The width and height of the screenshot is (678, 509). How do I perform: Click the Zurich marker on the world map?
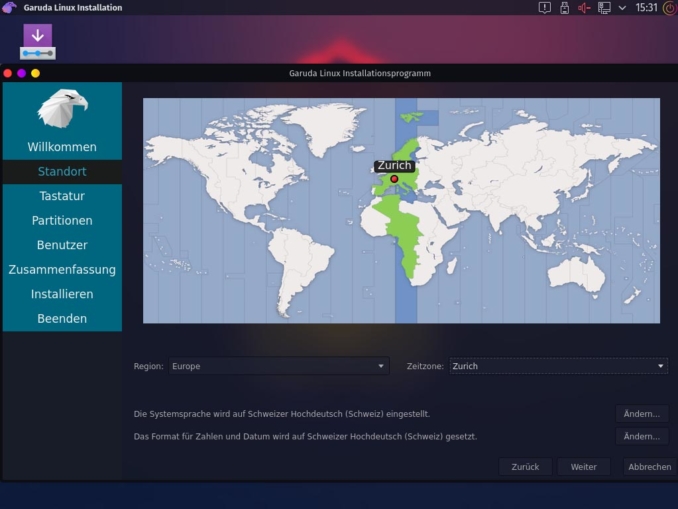(394, 180)
